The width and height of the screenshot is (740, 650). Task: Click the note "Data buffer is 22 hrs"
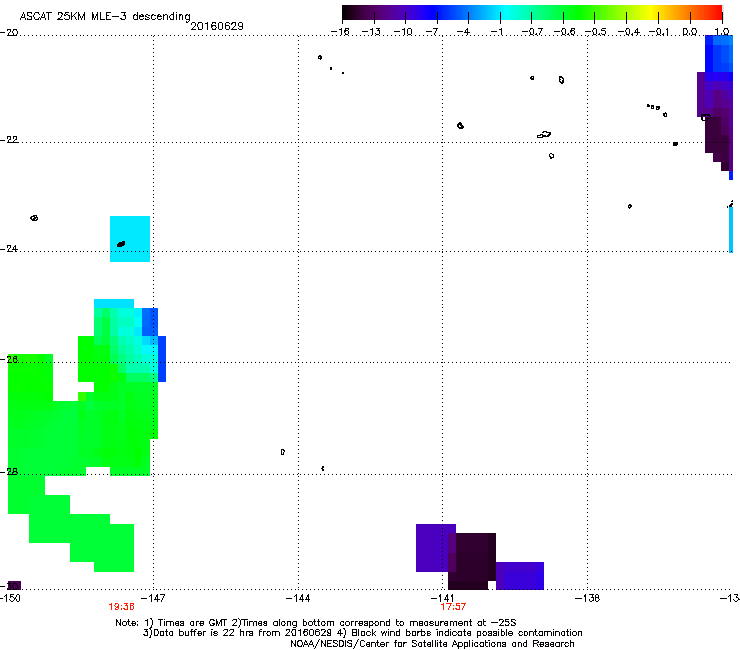[x=213, y=633]
